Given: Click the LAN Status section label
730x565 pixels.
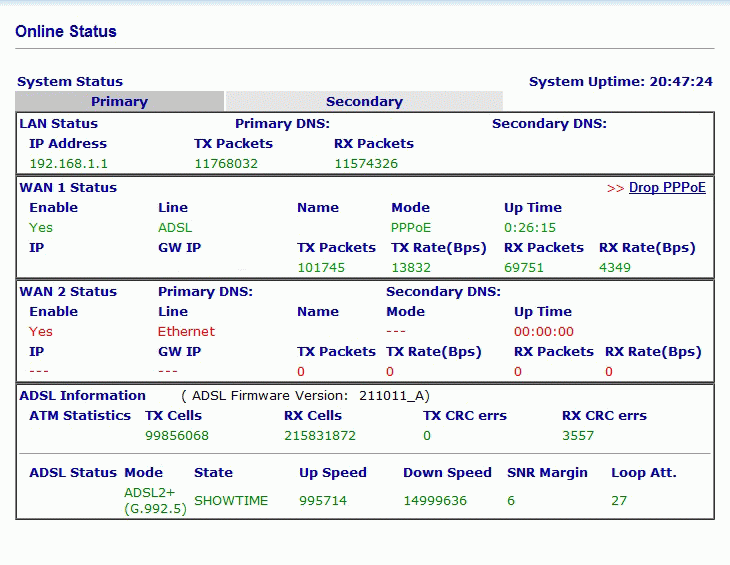Looking at the screenshot, I should point(59,124).
